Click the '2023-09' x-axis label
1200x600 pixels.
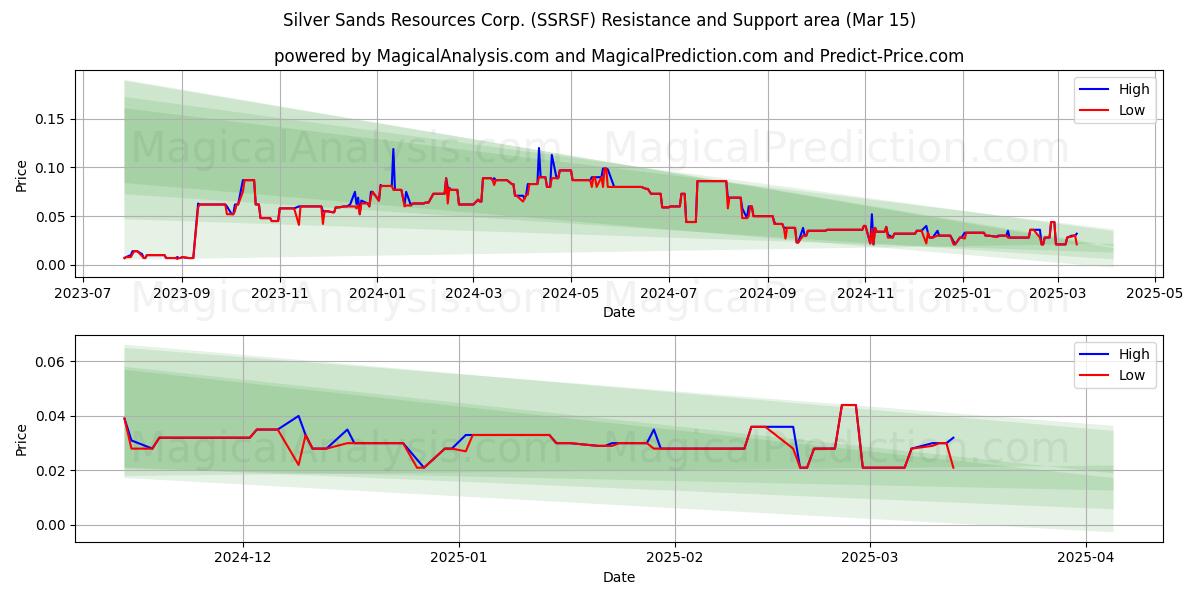pyautogui.click(x=181, y=295)
